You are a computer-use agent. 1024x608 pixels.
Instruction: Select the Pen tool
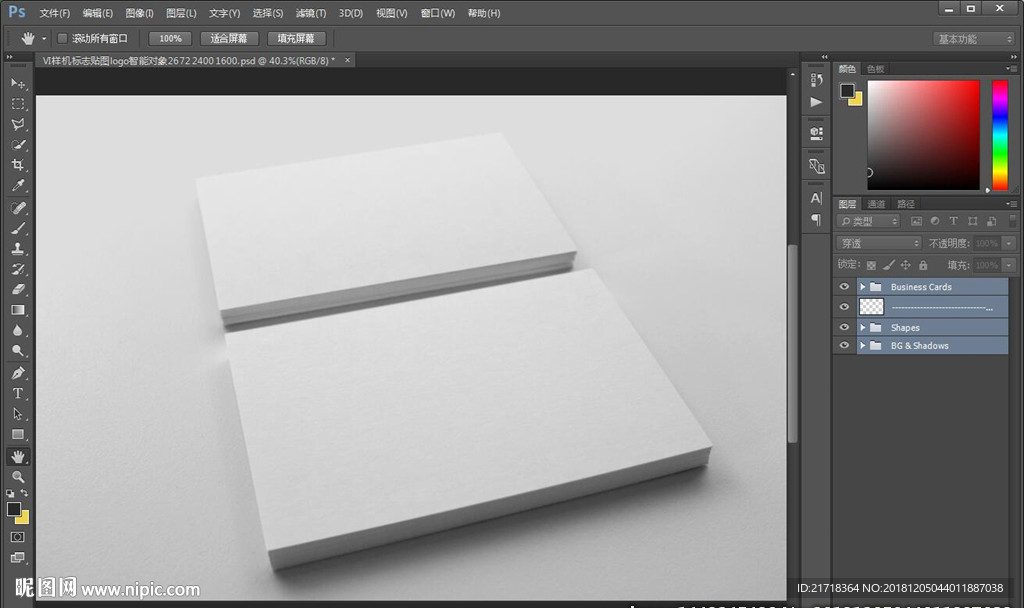[x=18, y=372]
